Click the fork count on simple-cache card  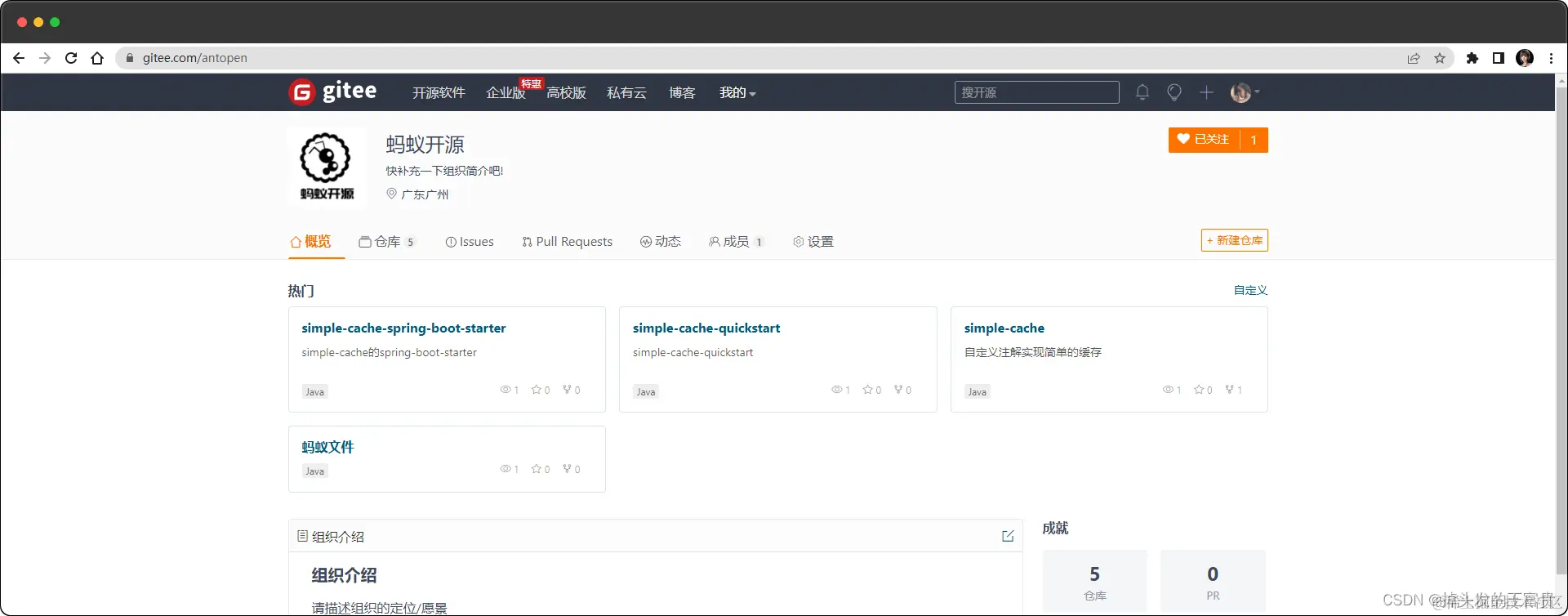click(1233, 390)
